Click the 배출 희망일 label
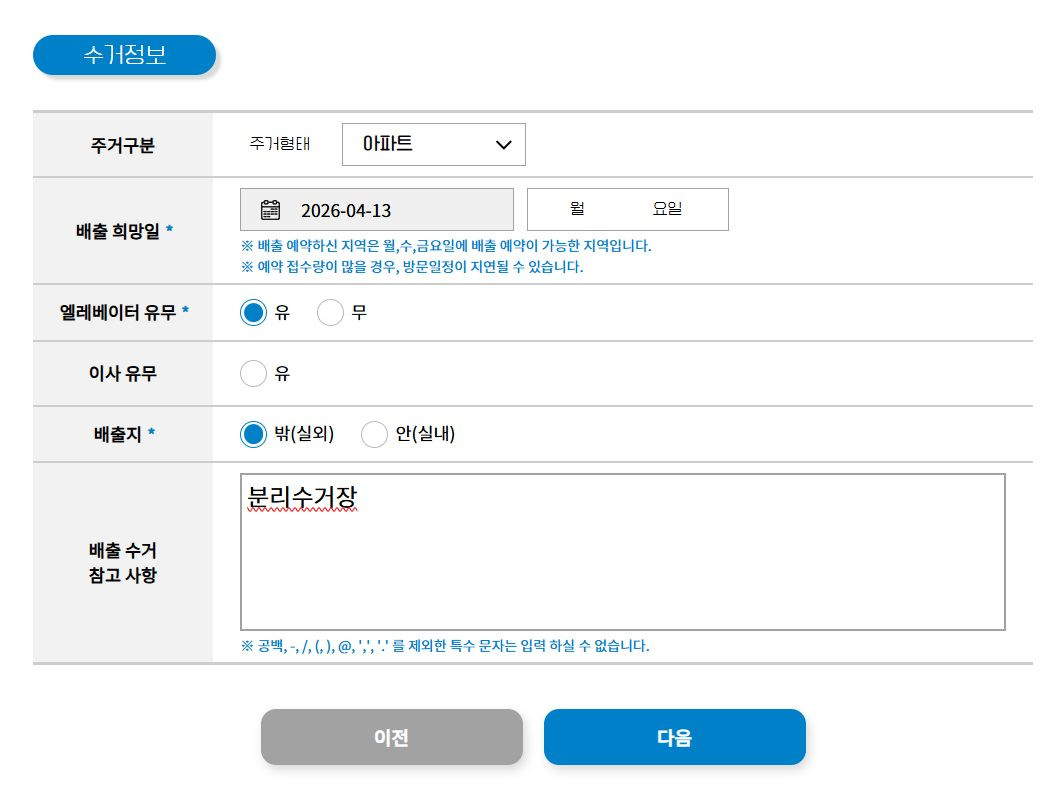 pyautogui.click(x=124, y=231)
